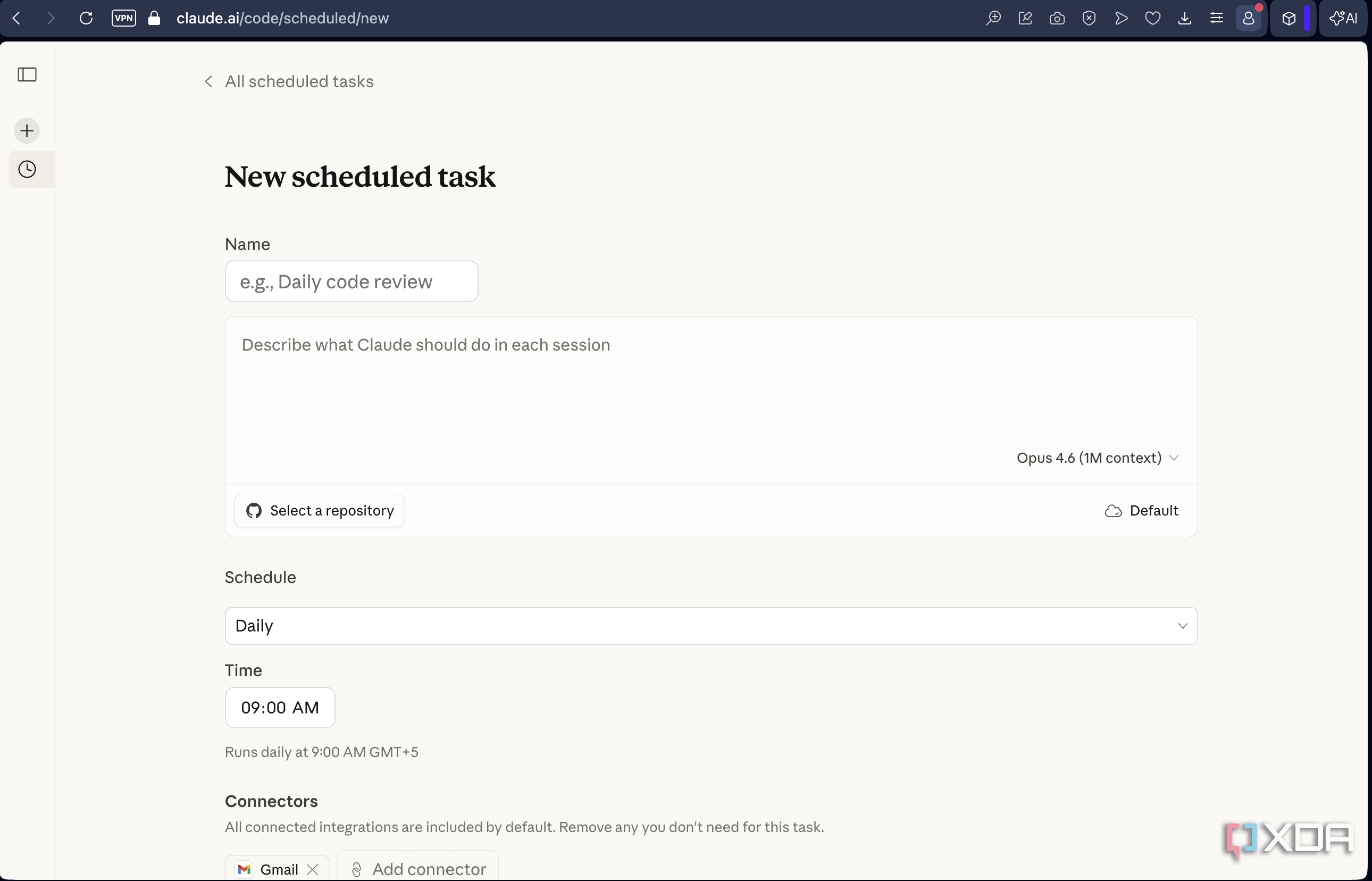Open the VPN badge in address bar

[123, 18]
